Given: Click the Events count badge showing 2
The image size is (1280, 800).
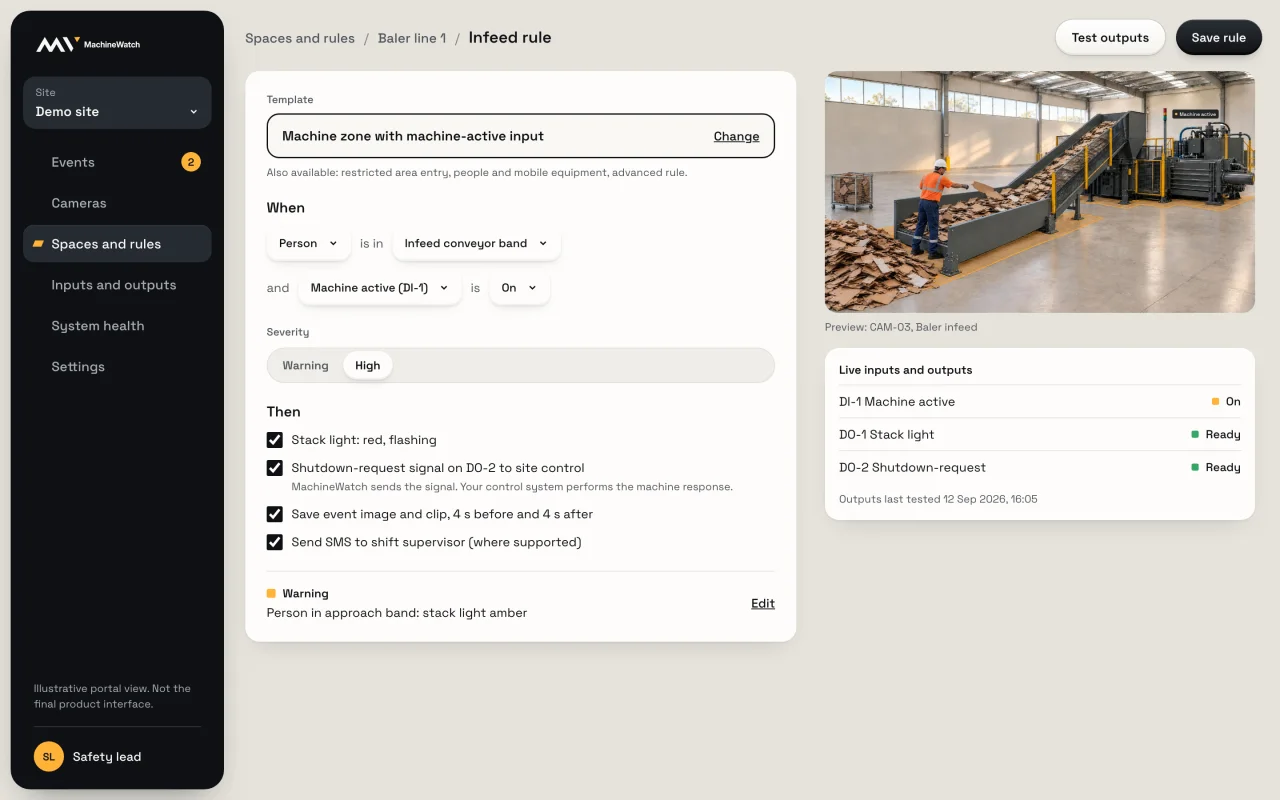Looking at the screenshot, I should (x=191, y=162).
